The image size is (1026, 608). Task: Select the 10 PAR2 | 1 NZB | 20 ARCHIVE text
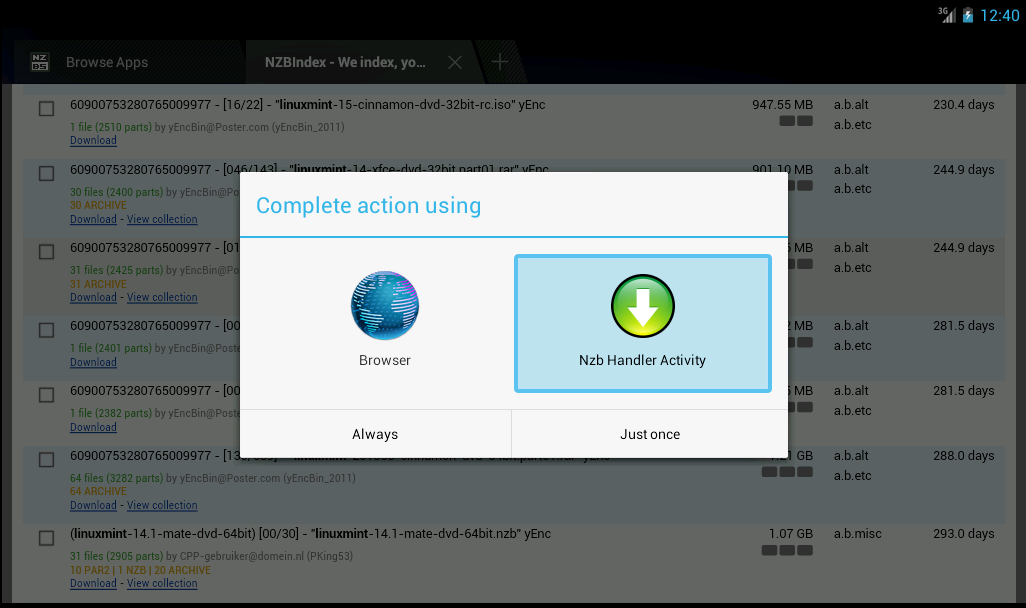pyautogui.click(x=141, y=570)
